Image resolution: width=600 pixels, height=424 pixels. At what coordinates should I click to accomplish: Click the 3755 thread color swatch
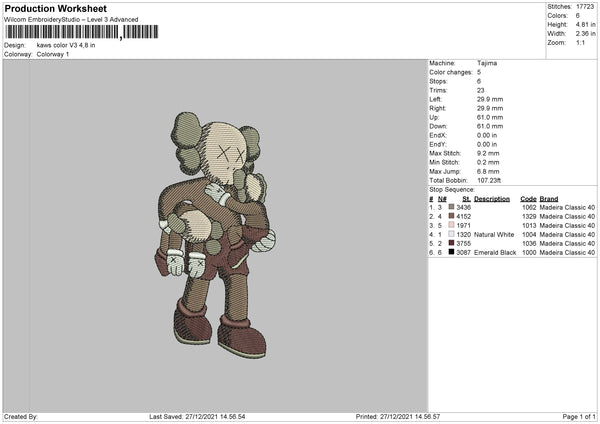pyautogui.click(x=451, y=243)
